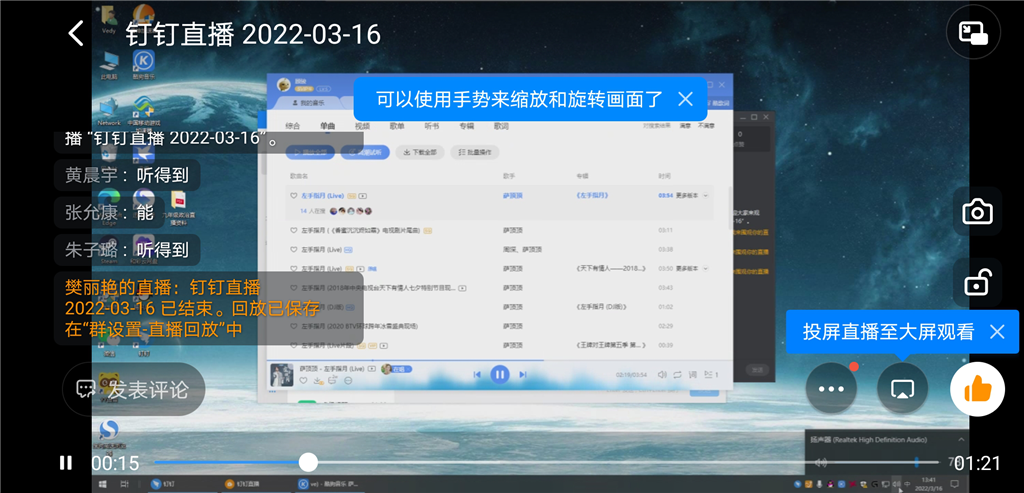Screen dimensions: 1024x493
Task: Open the Network desktop icon
Action: coord(108,112)
